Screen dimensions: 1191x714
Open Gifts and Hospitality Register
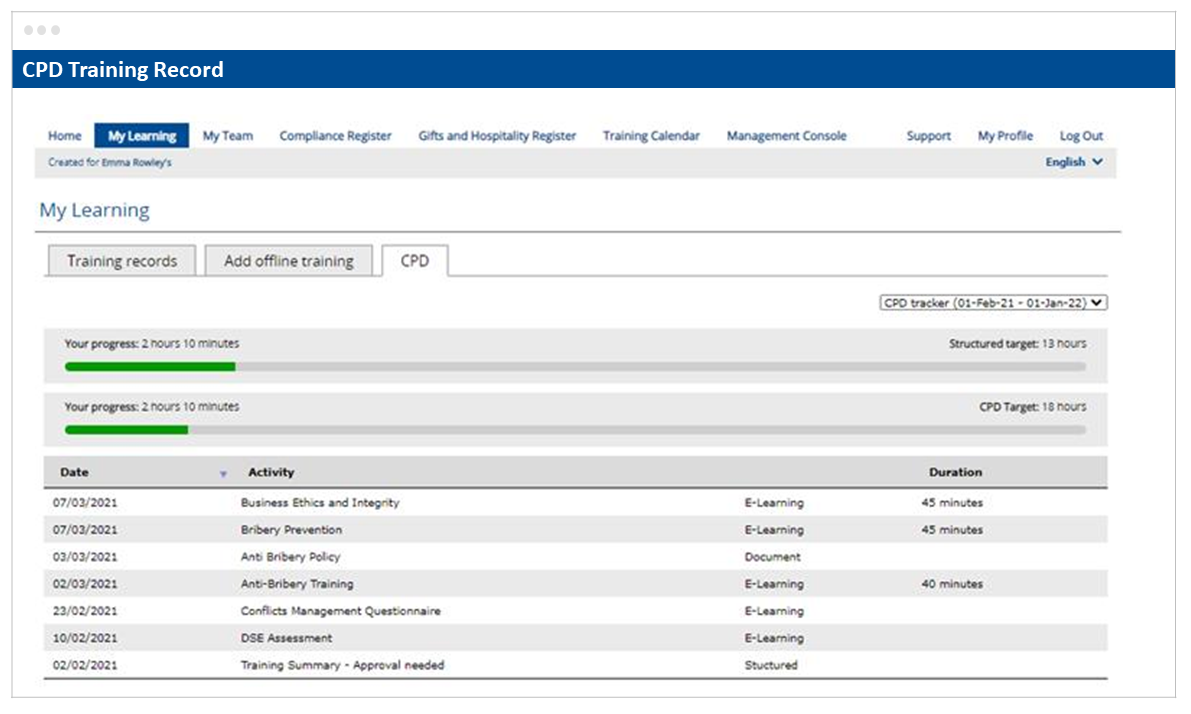pos(497,136)
